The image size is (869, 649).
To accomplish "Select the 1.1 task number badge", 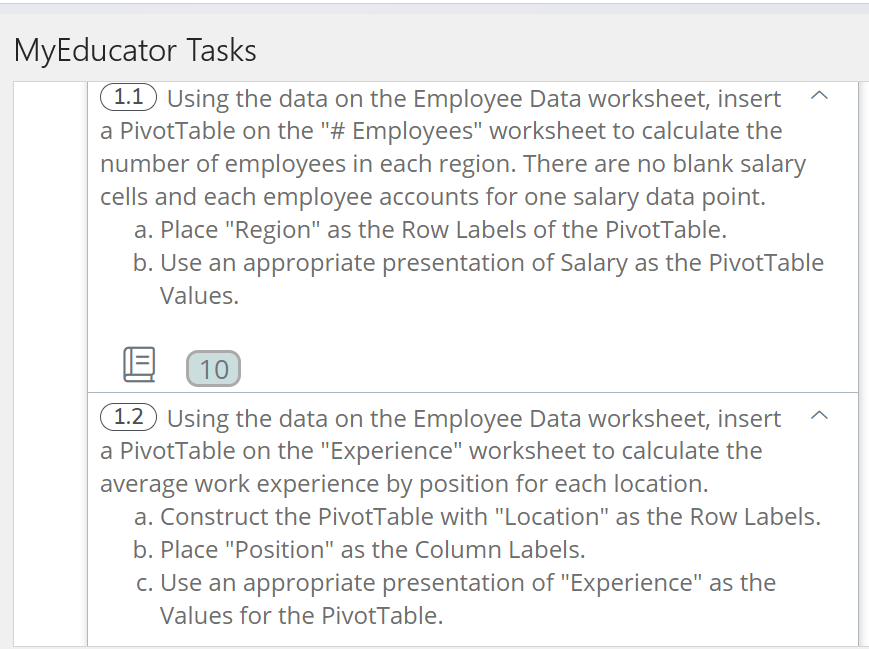I will pos(129,97).
